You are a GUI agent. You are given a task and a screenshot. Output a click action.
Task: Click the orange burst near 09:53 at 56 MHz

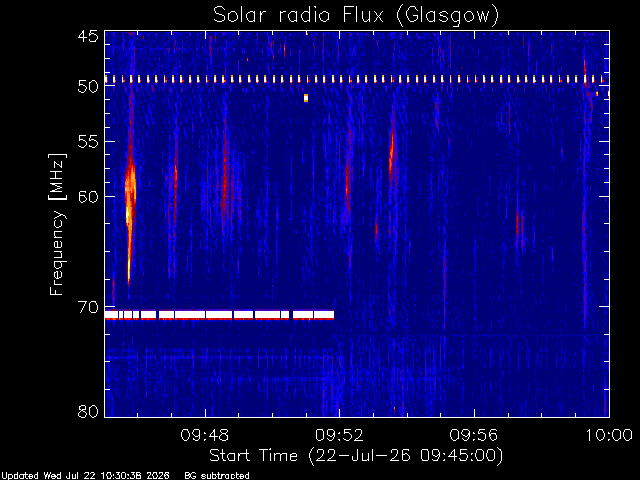pyautogui.click(x=391, y=153)
